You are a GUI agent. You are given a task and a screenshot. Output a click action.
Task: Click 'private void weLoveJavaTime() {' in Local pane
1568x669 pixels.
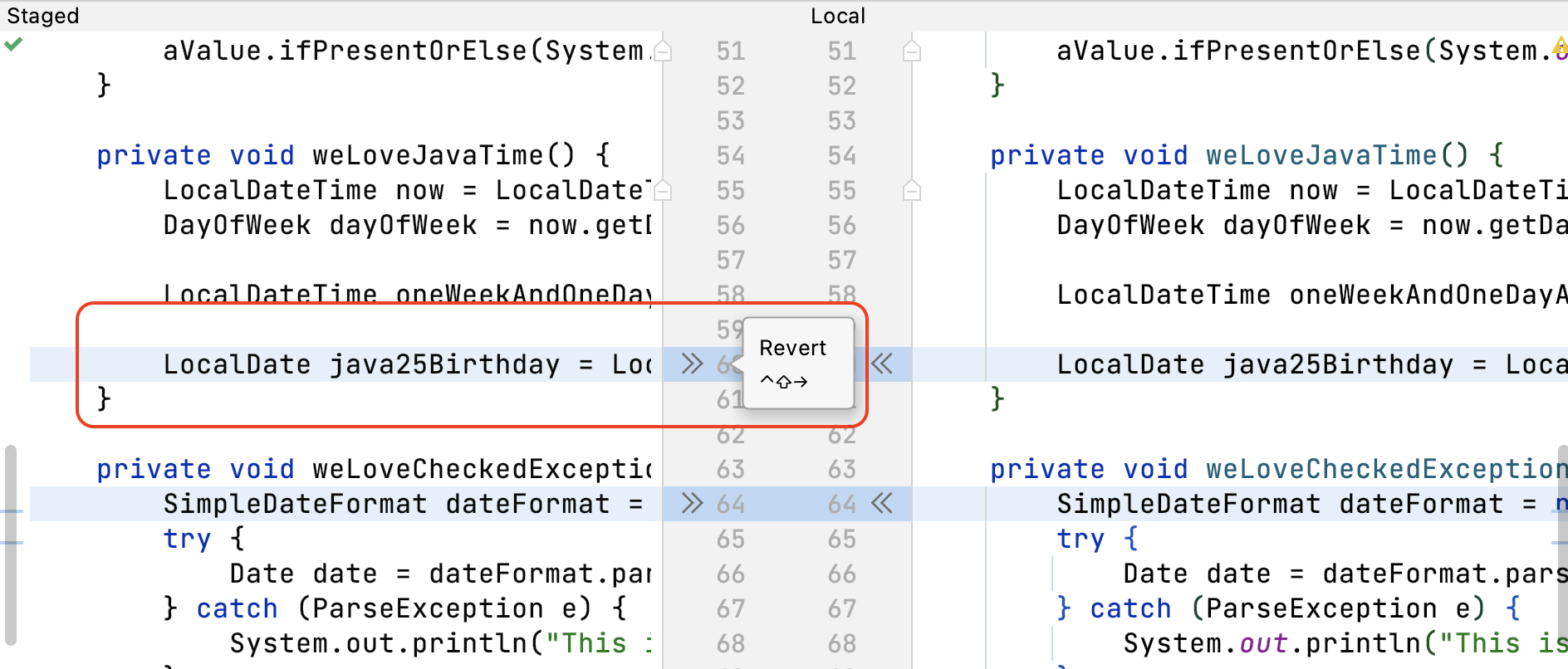pyautogui.click(x=1247, y=155)
